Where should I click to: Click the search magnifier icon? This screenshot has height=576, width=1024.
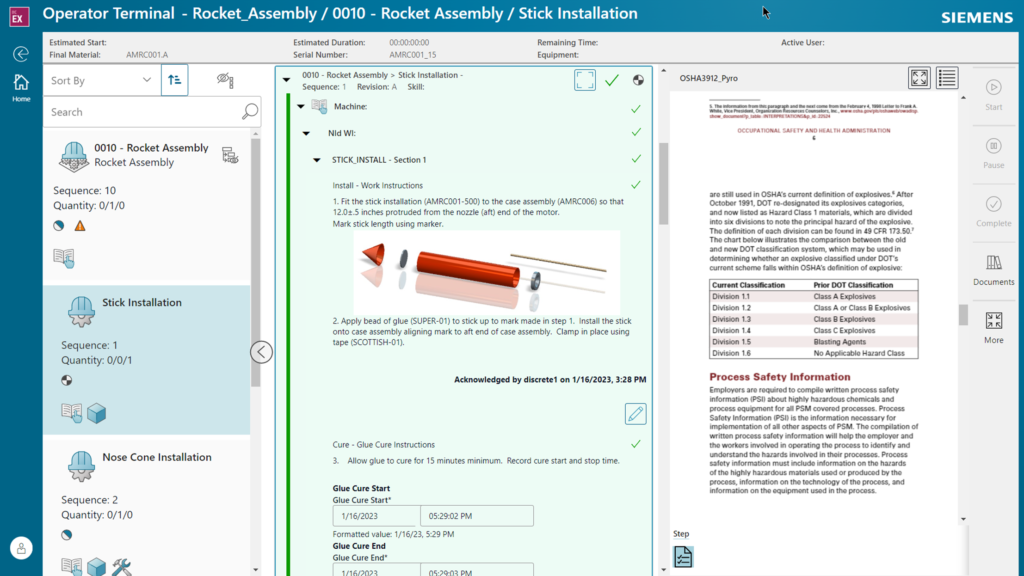(x=249, y=112)
